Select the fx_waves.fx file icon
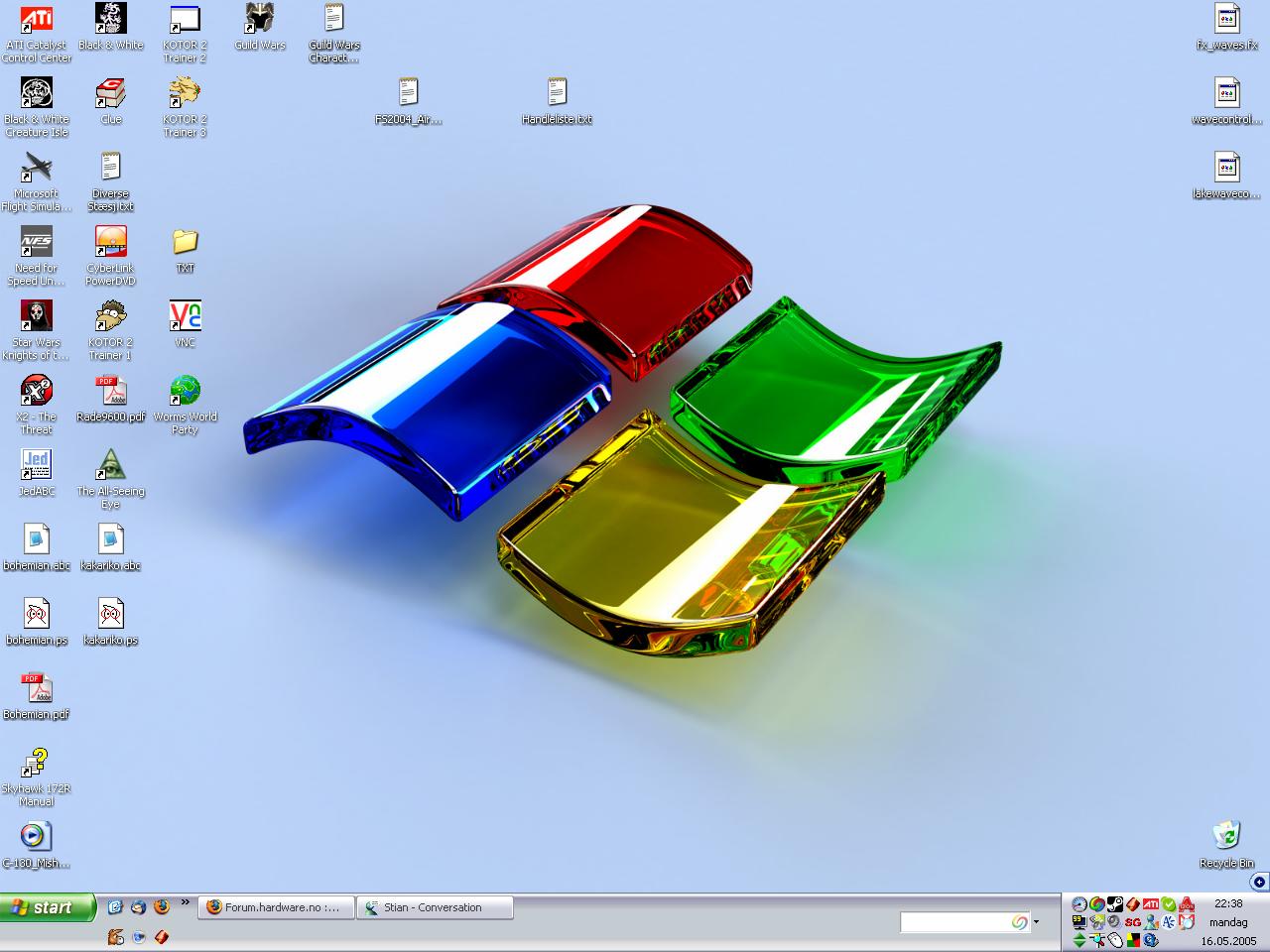This screenshot has height=952, width=1270. tap(1227, 27)
